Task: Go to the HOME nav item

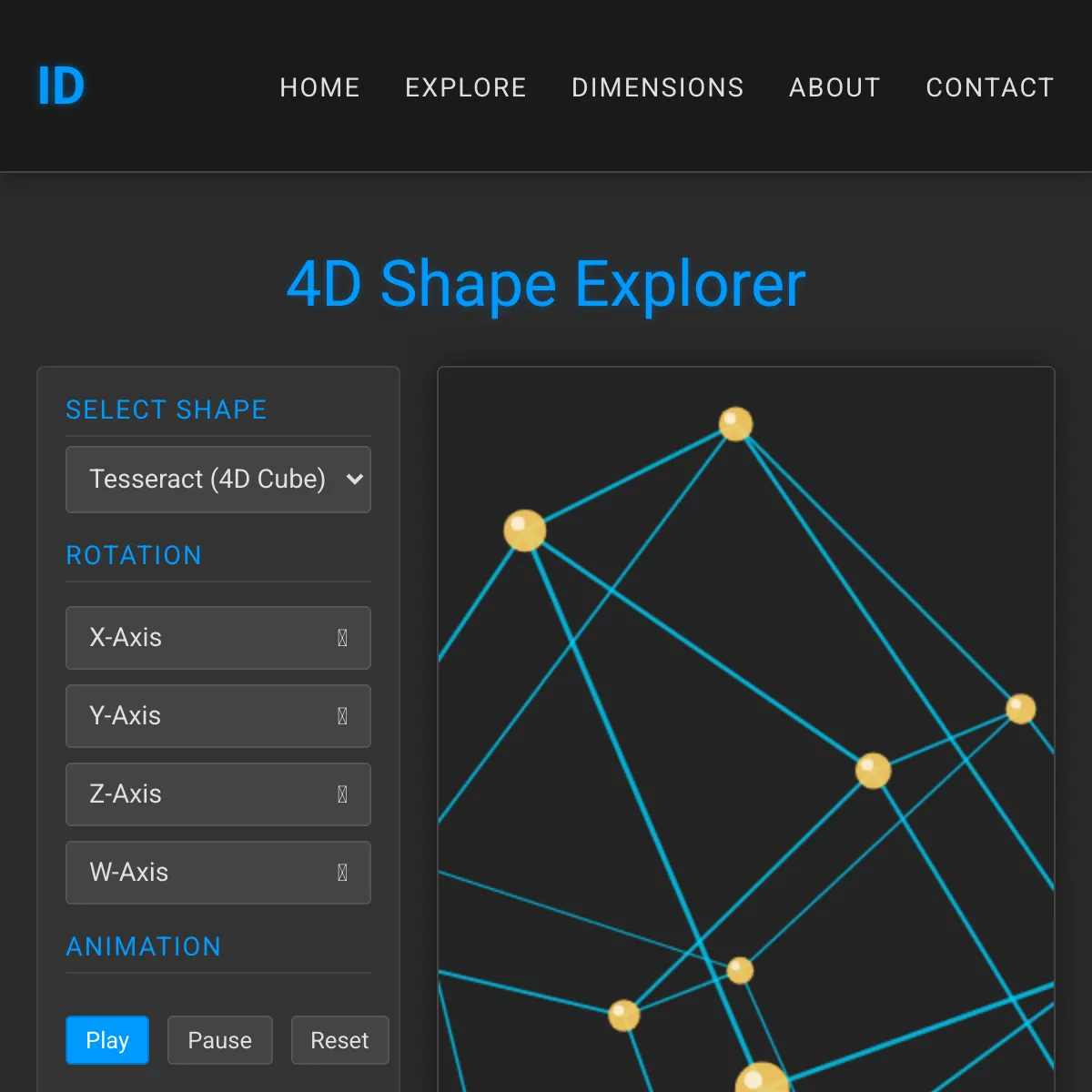Action: click(319, 87)
